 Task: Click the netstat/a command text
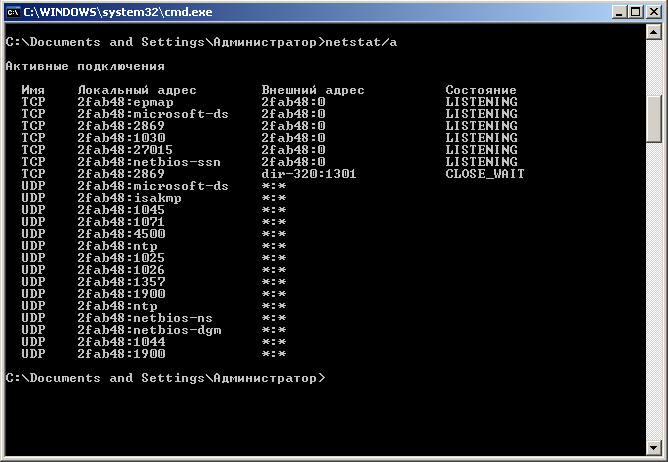coord(365,42)
